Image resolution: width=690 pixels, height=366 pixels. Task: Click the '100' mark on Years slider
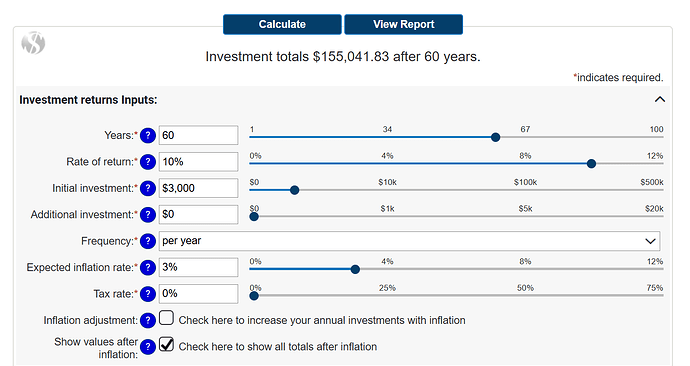click(x=656, y=129)
